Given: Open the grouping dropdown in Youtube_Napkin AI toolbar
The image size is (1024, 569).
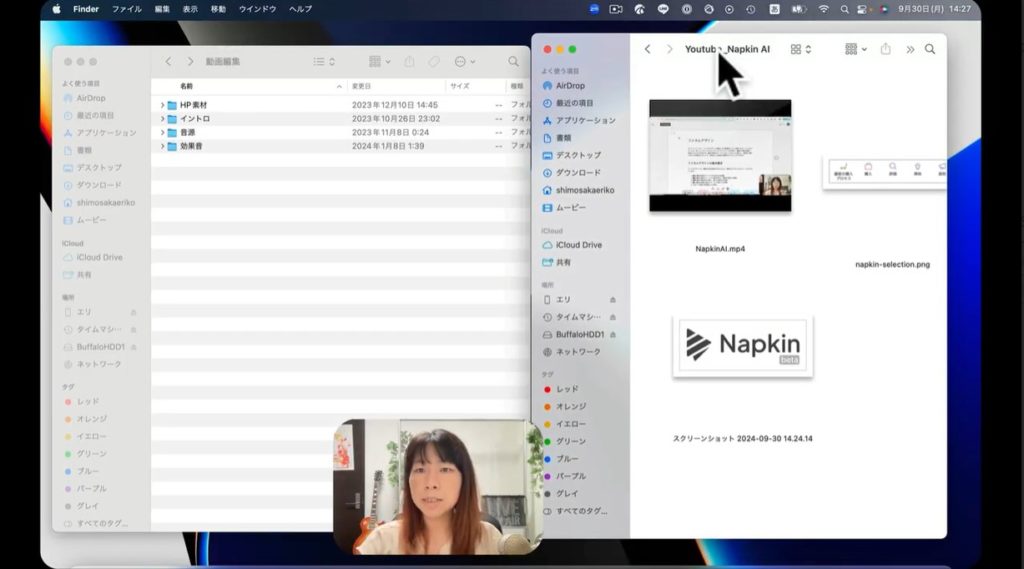Looking at the screenshot, I should pyautogui.click(x=856, y=49).
